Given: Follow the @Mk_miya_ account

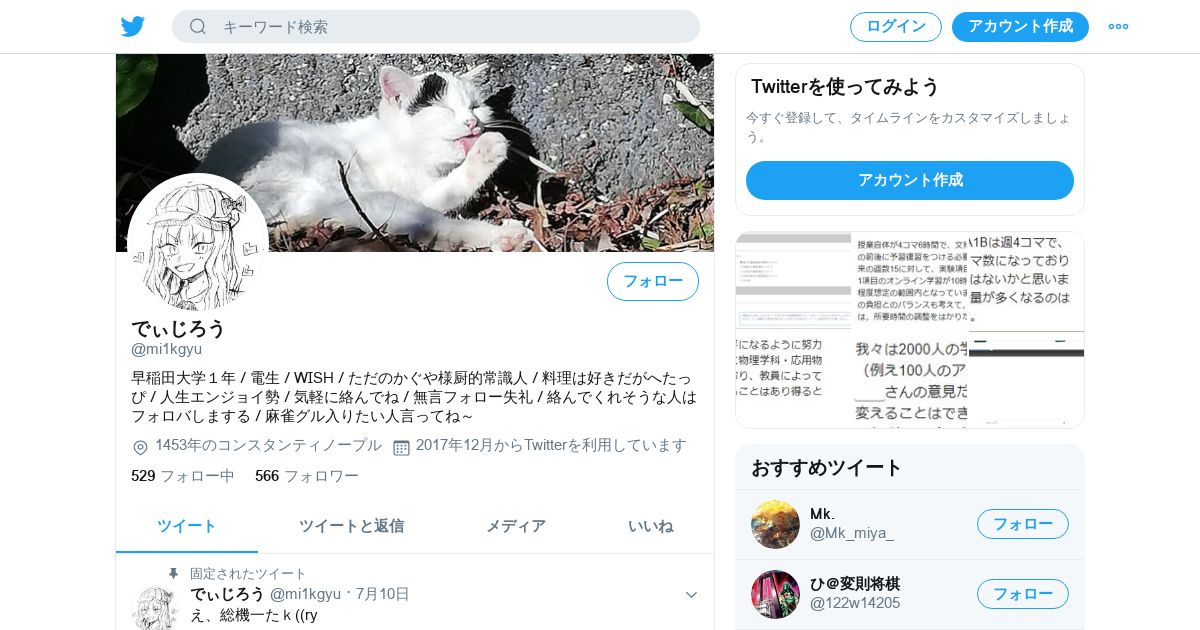Looking at the screenshot, I should click(1023, 524).
